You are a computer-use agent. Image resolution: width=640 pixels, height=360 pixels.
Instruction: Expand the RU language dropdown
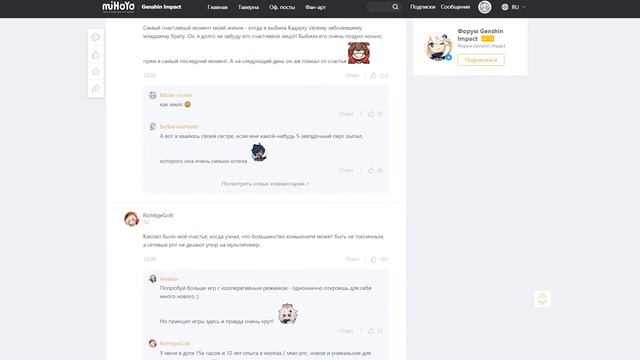click(518, 7)
